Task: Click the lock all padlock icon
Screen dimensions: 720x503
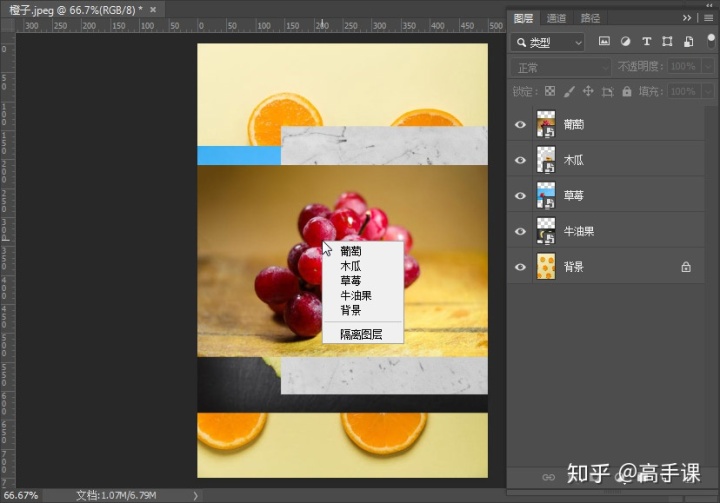Action: [627, 91]
